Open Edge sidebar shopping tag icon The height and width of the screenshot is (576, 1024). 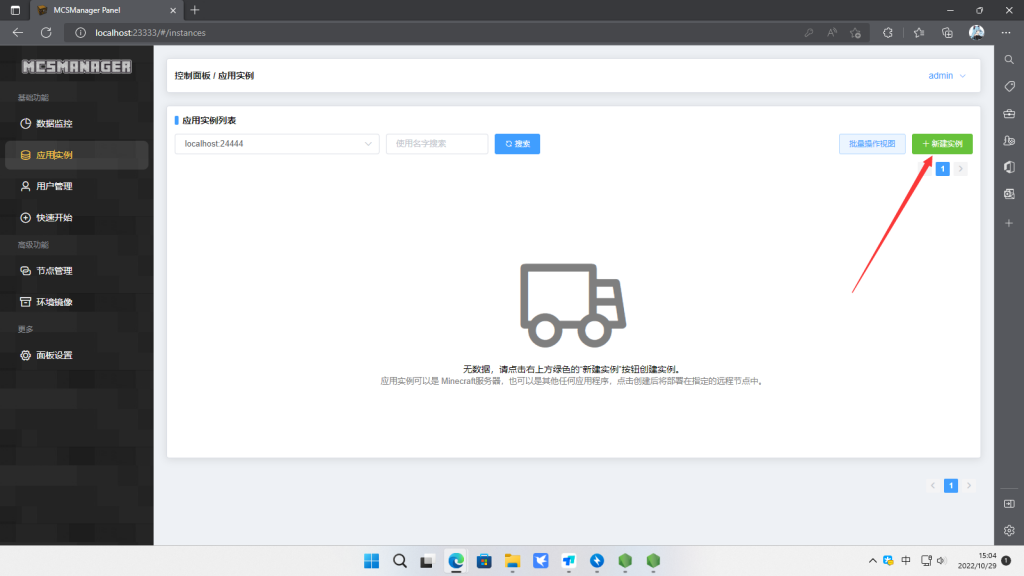point(1009,86)
